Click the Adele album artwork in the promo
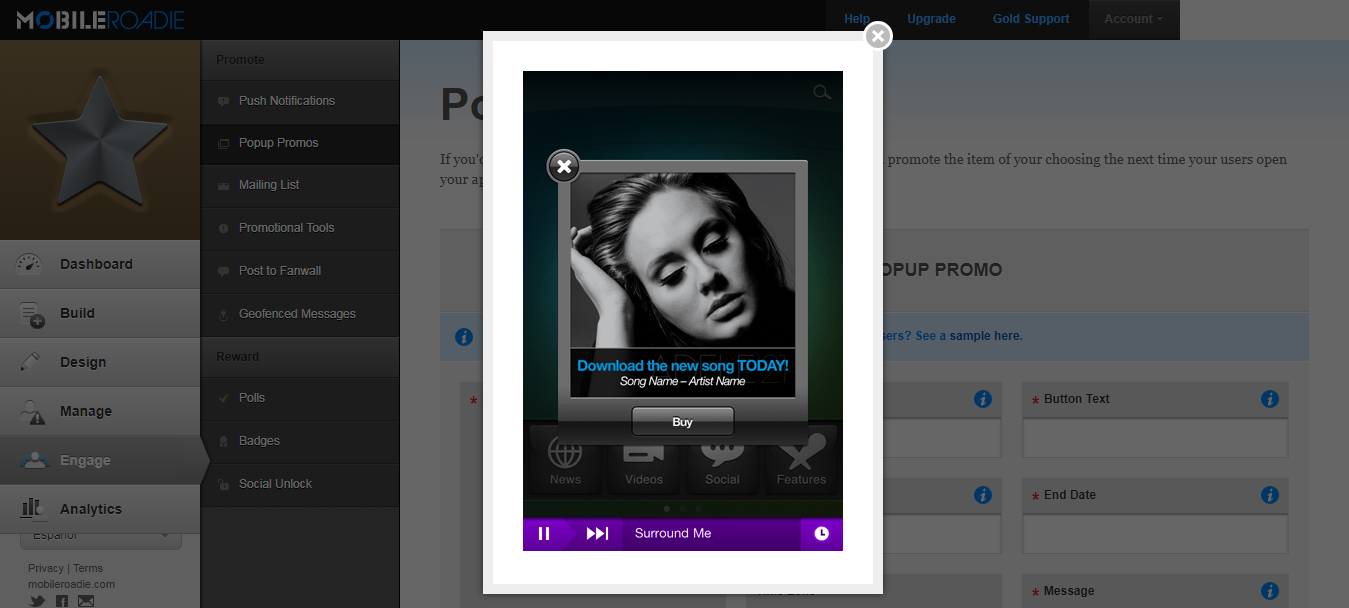1349x608 pixels. pos(683,260)
